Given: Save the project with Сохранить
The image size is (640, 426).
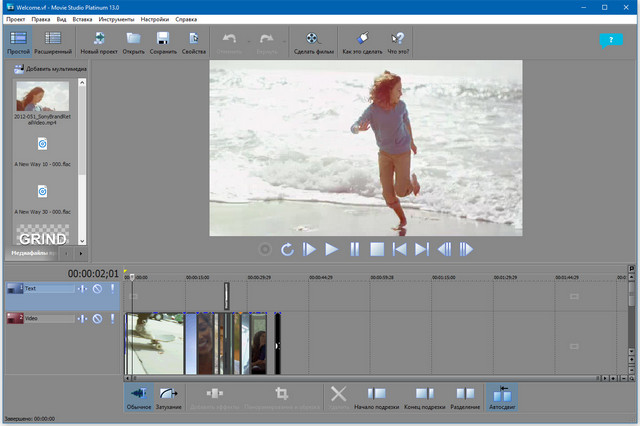Looking at the screenshot, I should [x=163, y=42].
